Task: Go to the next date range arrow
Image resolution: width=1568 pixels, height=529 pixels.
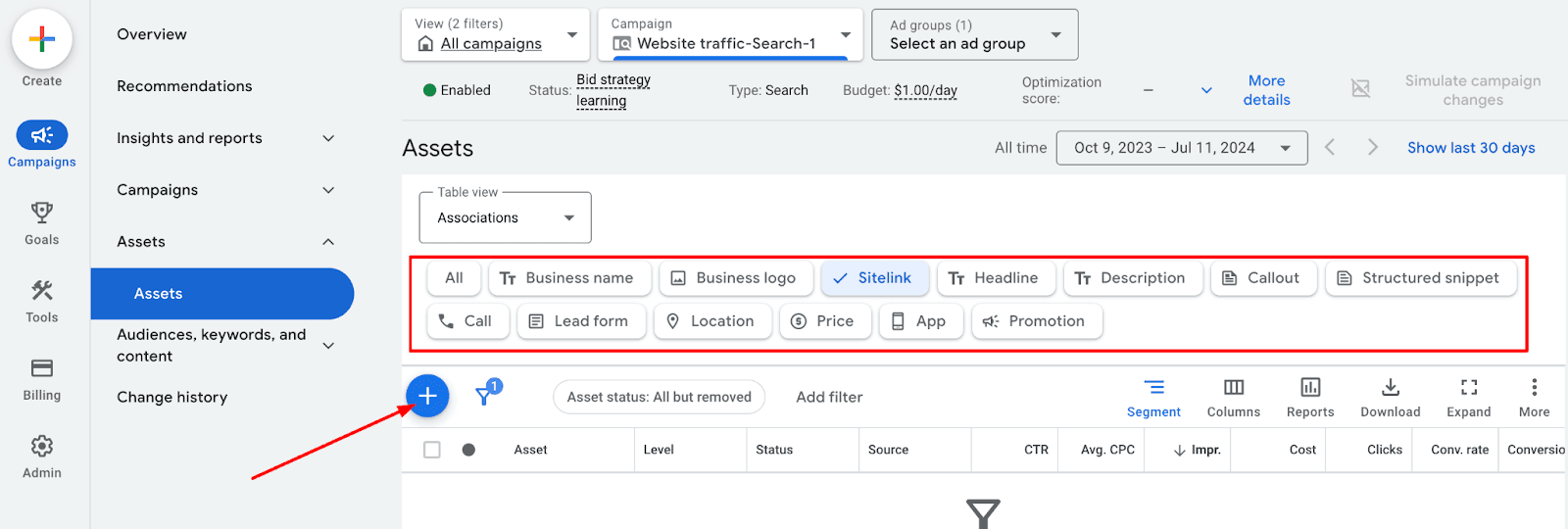Action: tap(1373, 147)
